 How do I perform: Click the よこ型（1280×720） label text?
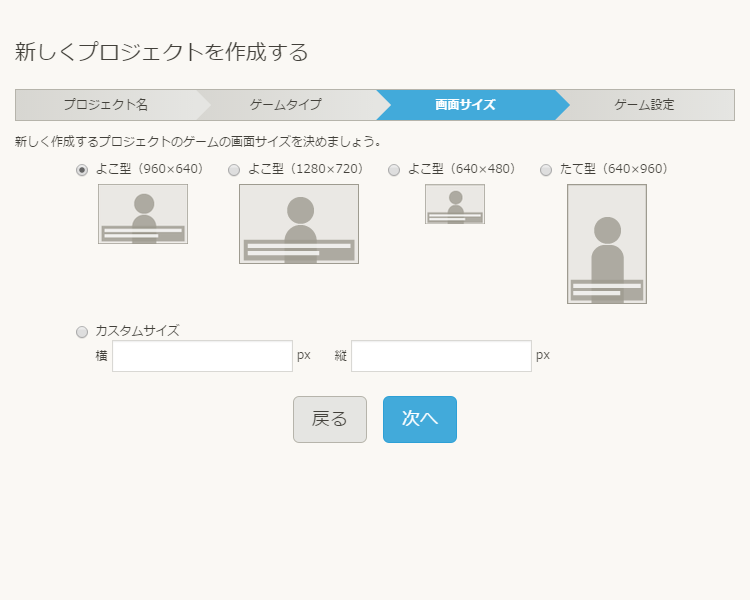[306, 169]
